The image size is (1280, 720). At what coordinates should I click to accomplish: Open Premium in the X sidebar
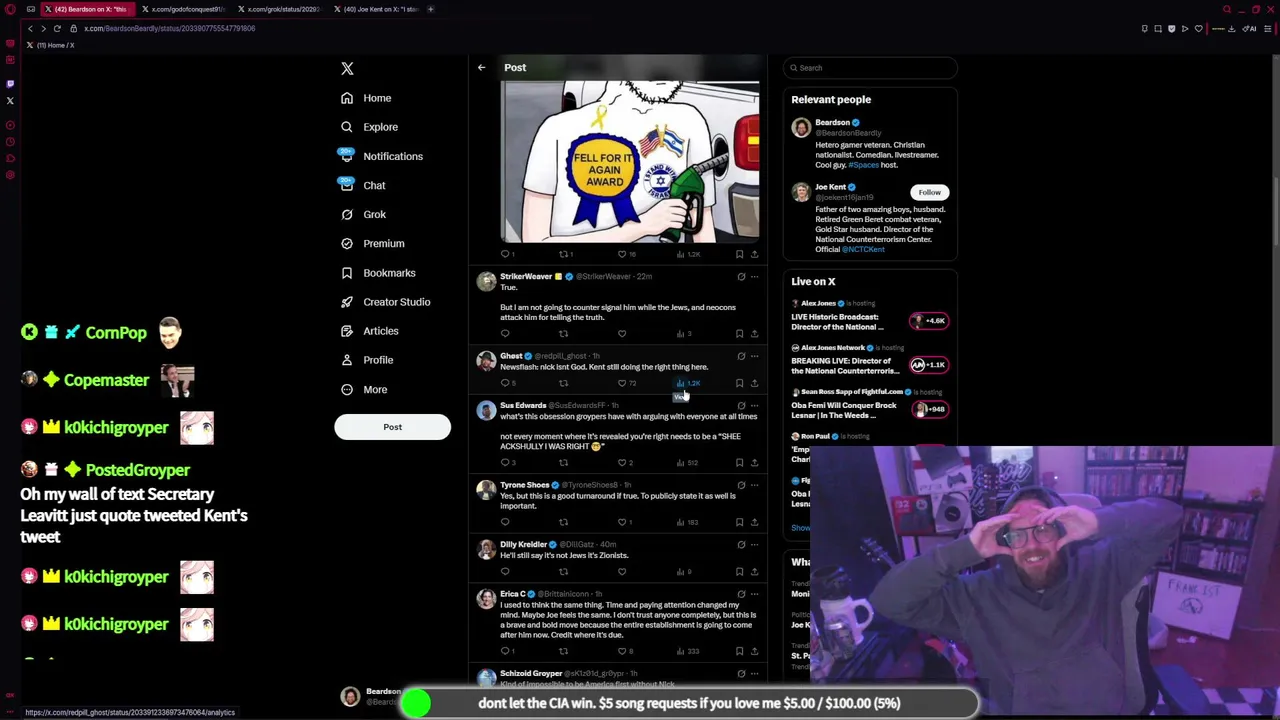coord(372,243)
